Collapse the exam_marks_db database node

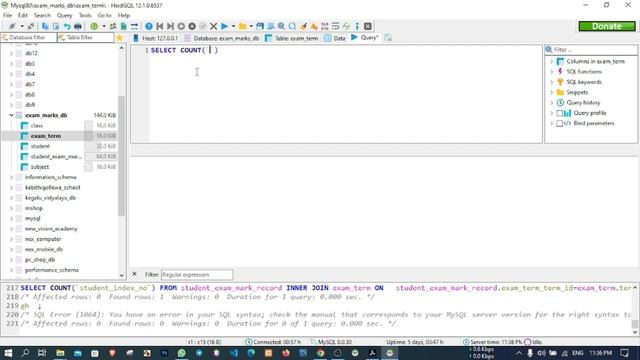pyautogui.click(x=11, y=115)
